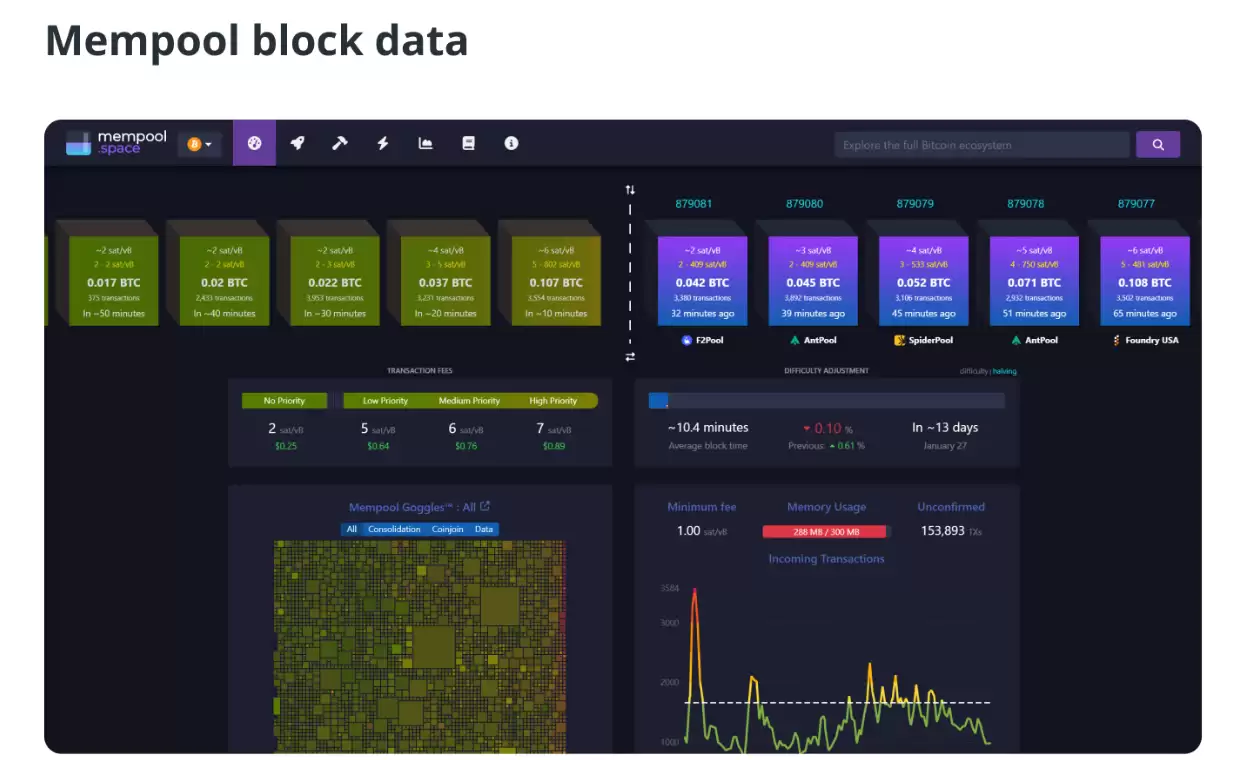Open the mempool.space logo home
1248x760 pixels.
pos(116,143)
